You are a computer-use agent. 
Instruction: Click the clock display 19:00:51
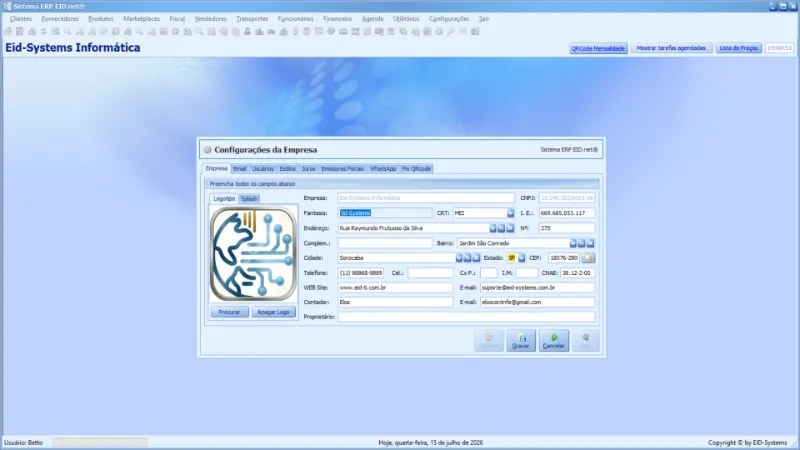pos(780,48)
